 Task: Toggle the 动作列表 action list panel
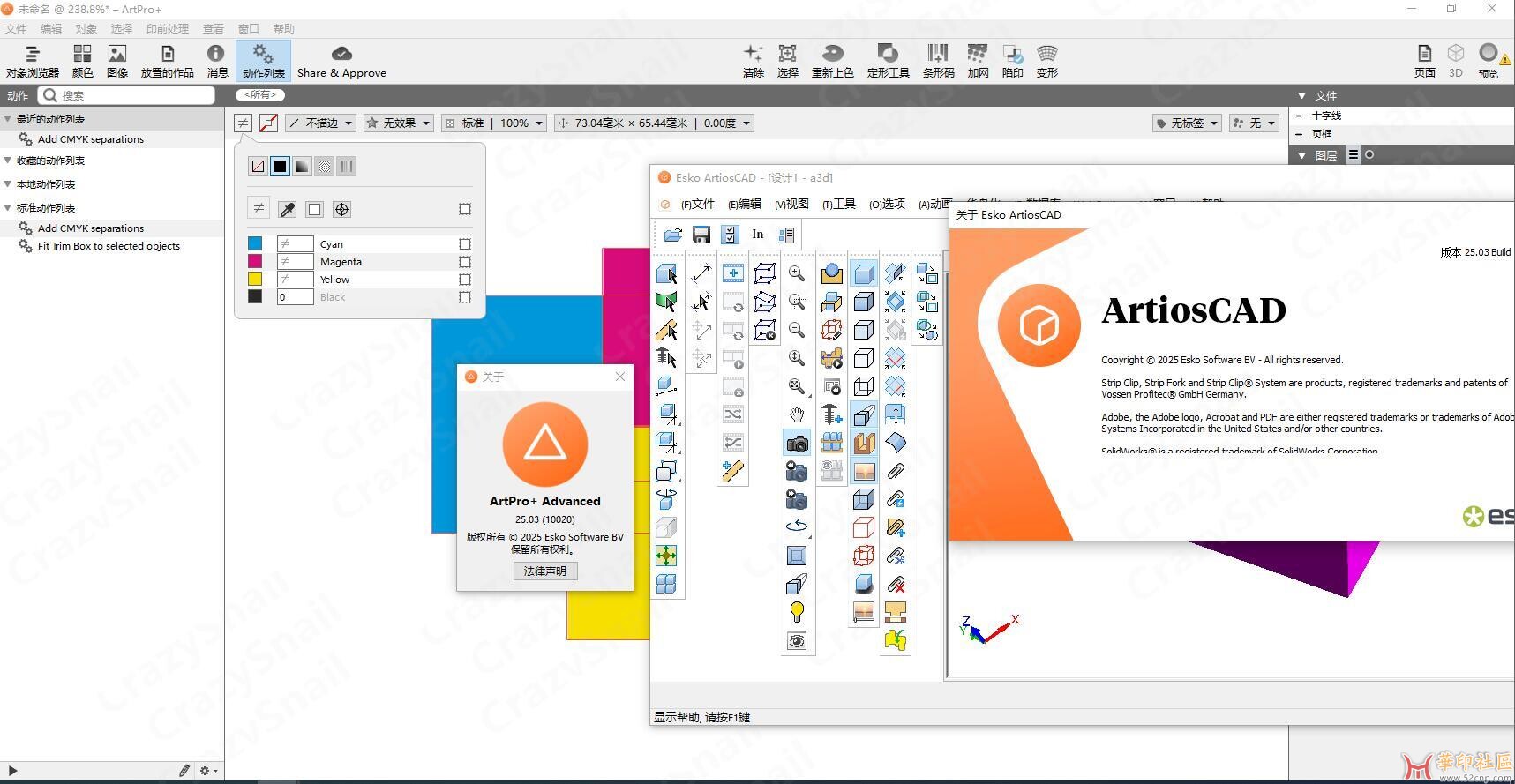263,61
